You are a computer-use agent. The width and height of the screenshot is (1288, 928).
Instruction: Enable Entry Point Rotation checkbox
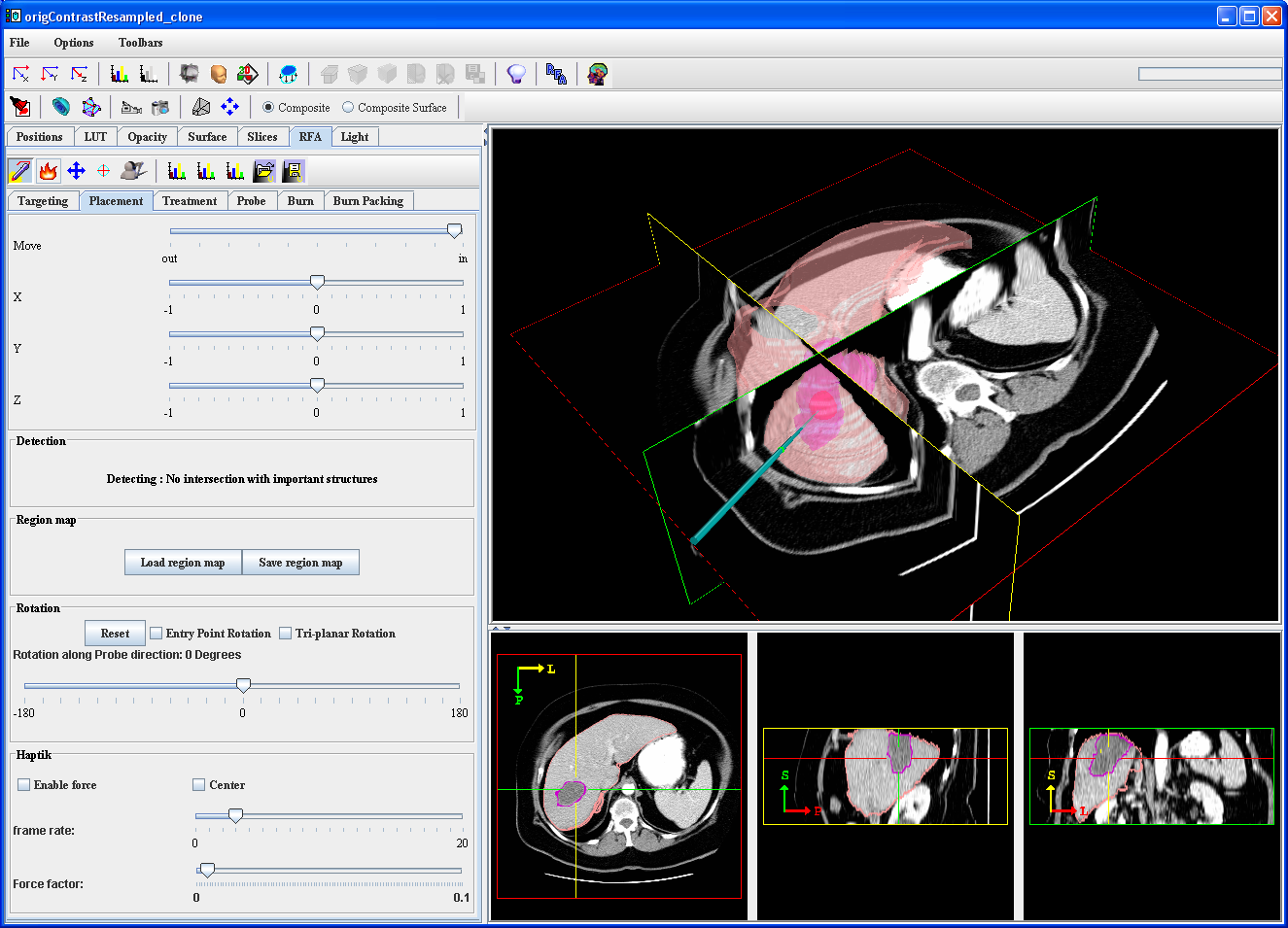click(x=156, y=634)
